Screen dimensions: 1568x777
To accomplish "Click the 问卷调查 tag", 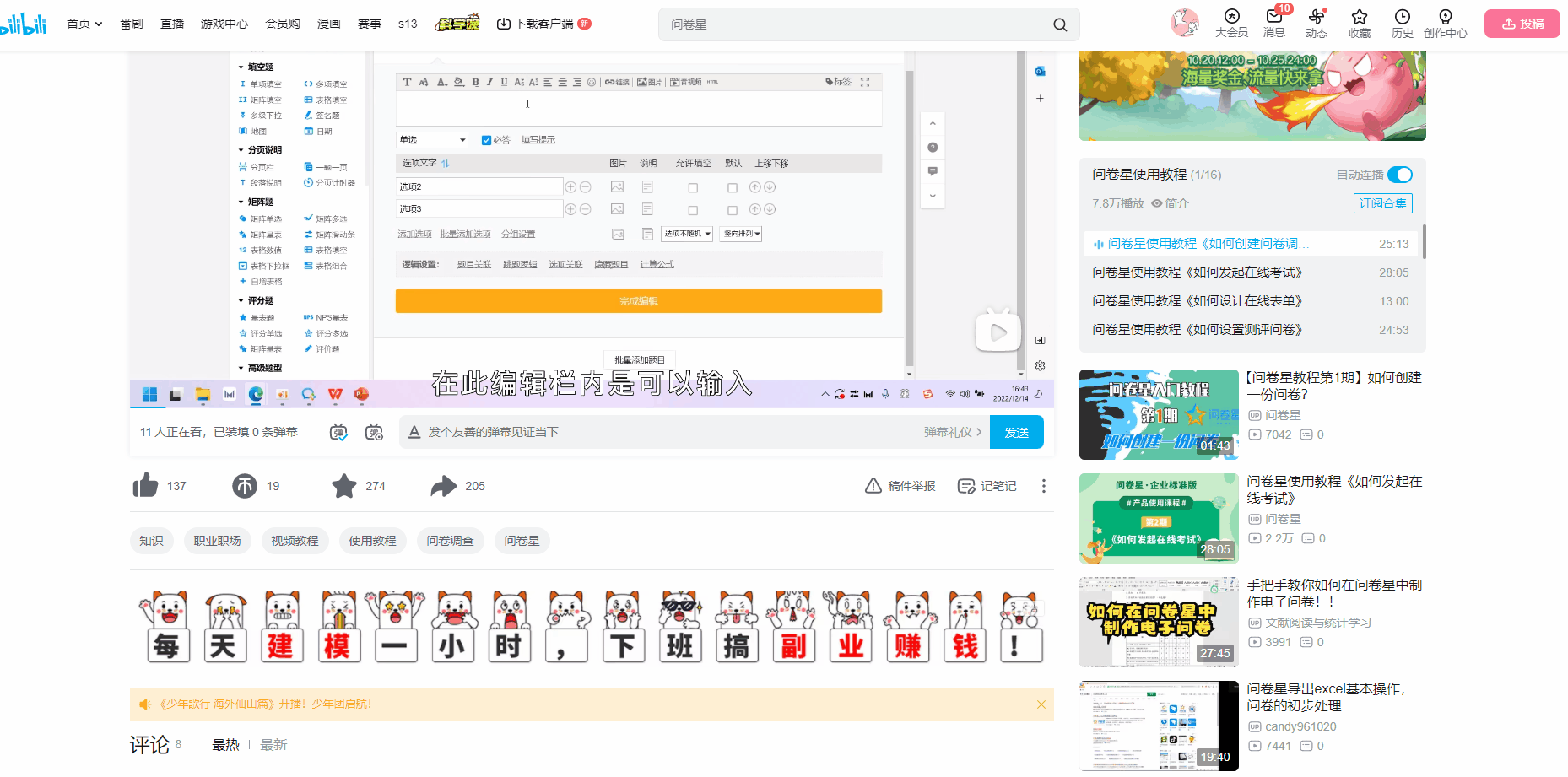I will 450,541.
